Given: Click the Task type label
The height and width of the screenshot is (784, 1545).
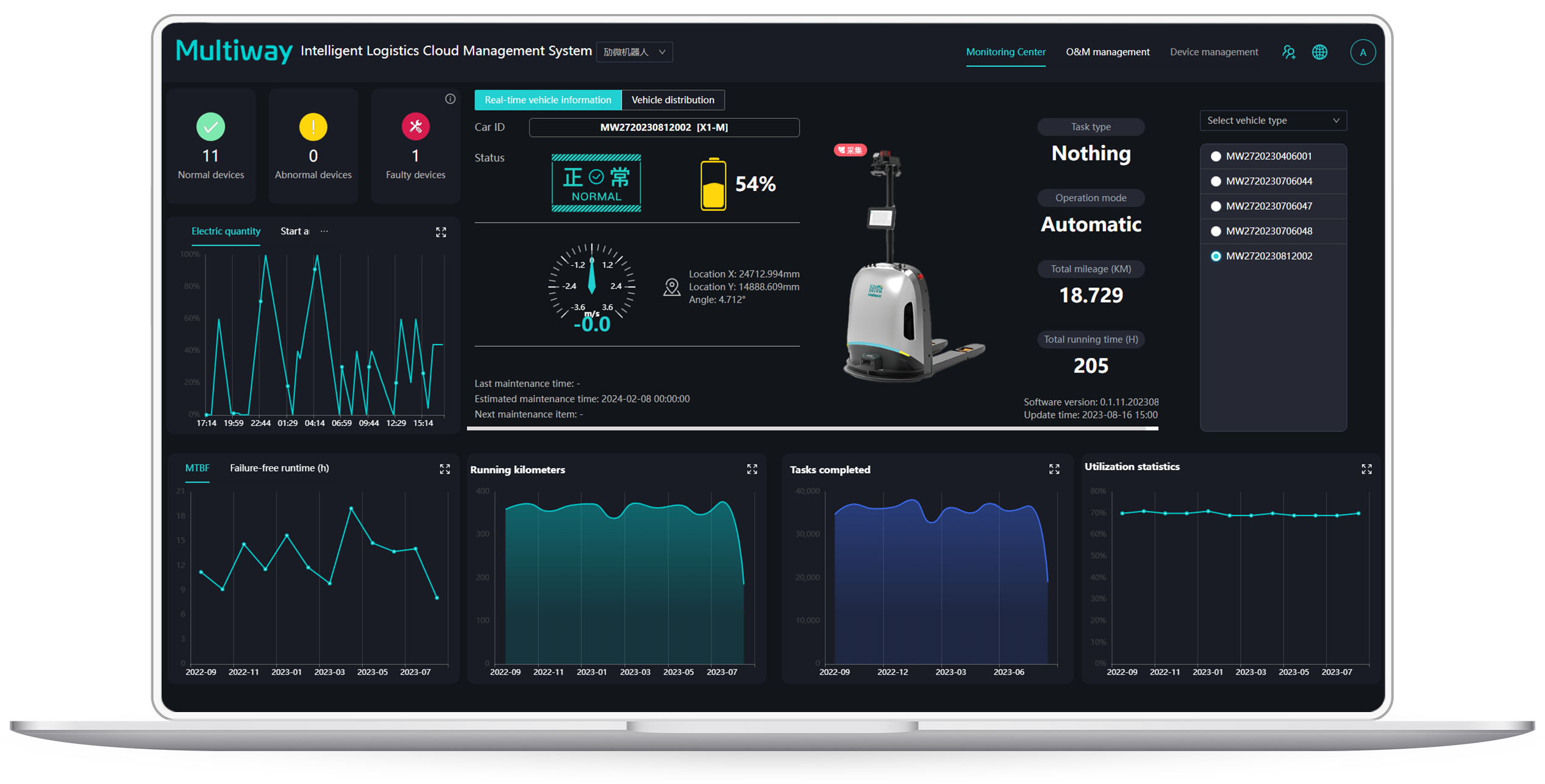Looking at the screenshot, I should point(1091,127).
